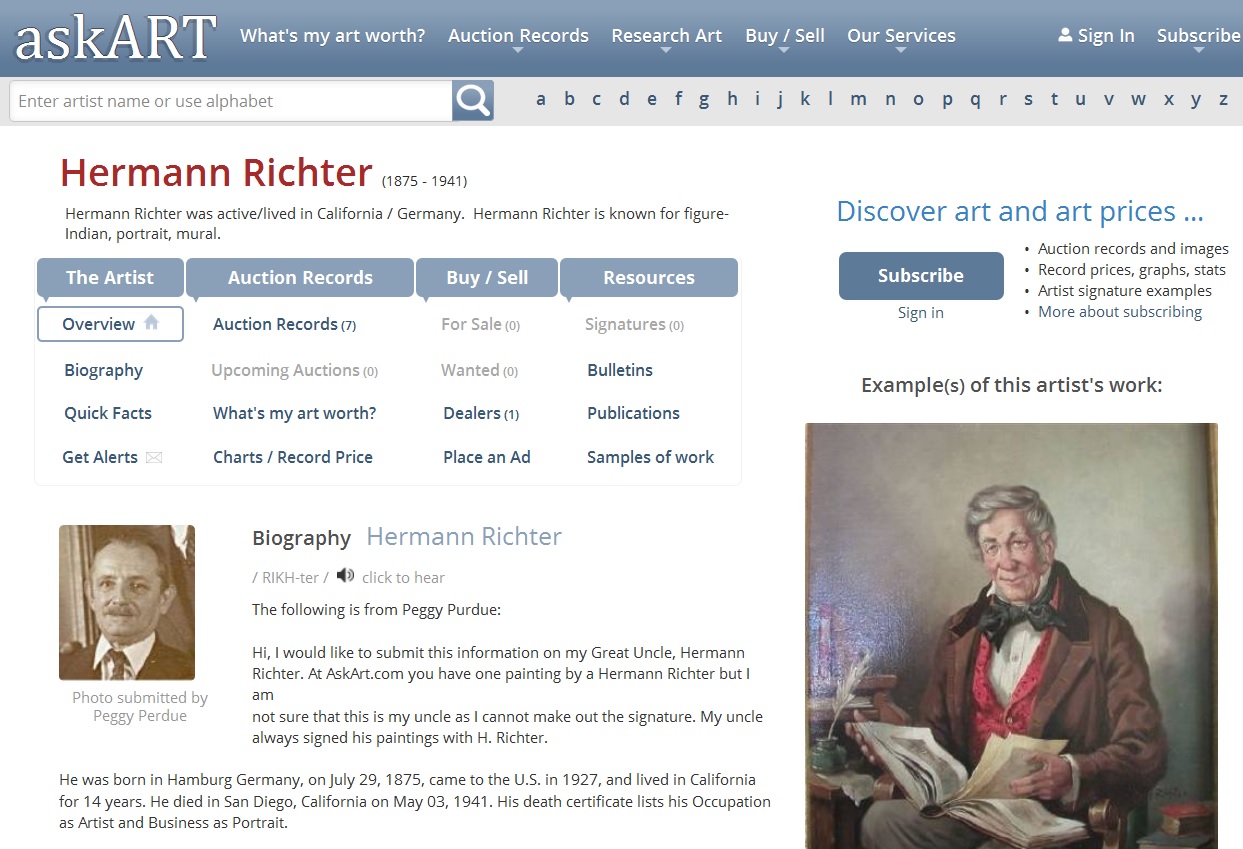1243x849 pixels.
Task: Click the '(1875 - 1941)' lifespan text
Action: (424, 181)
